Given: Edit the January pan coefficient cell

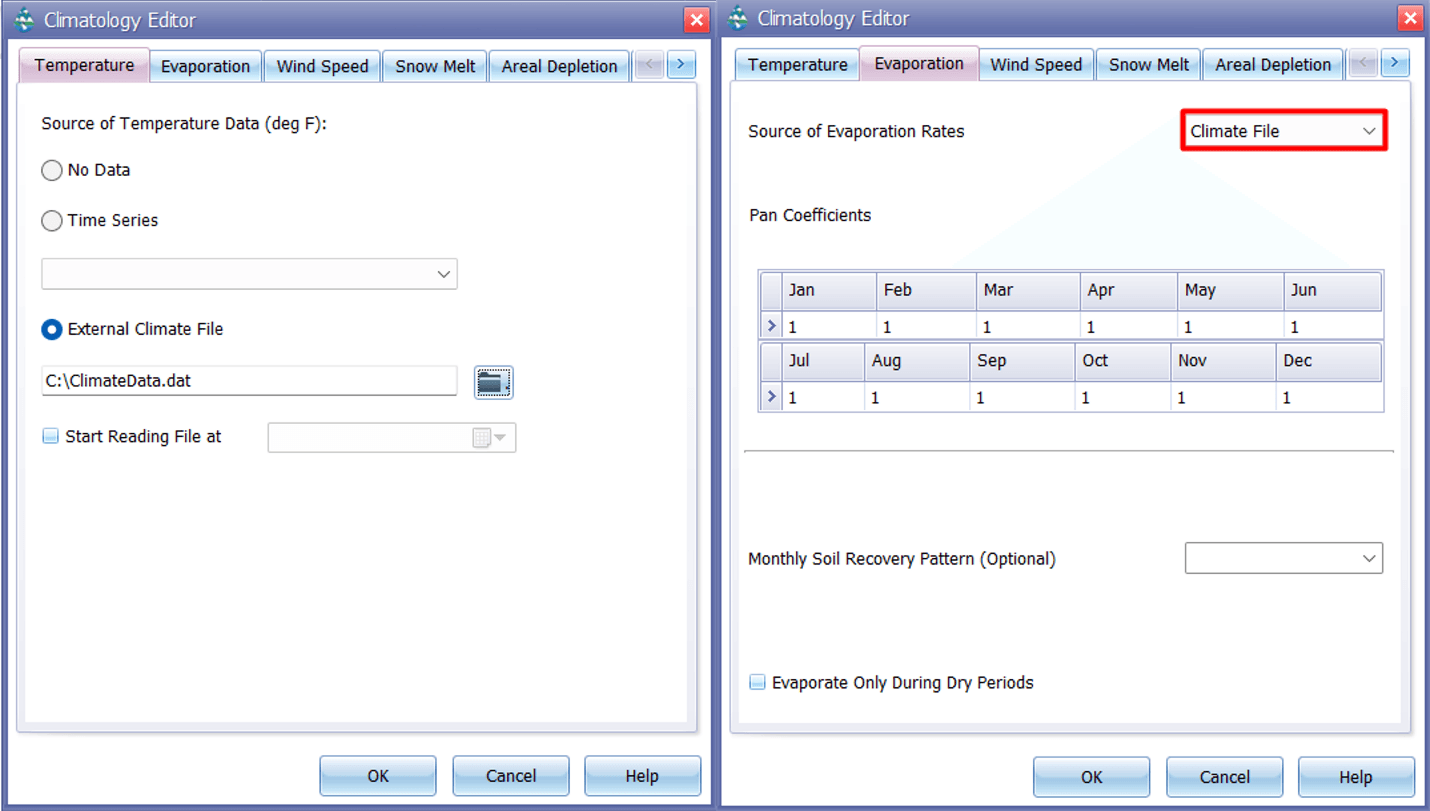Looking at the screenshot, I should [825, 325].
